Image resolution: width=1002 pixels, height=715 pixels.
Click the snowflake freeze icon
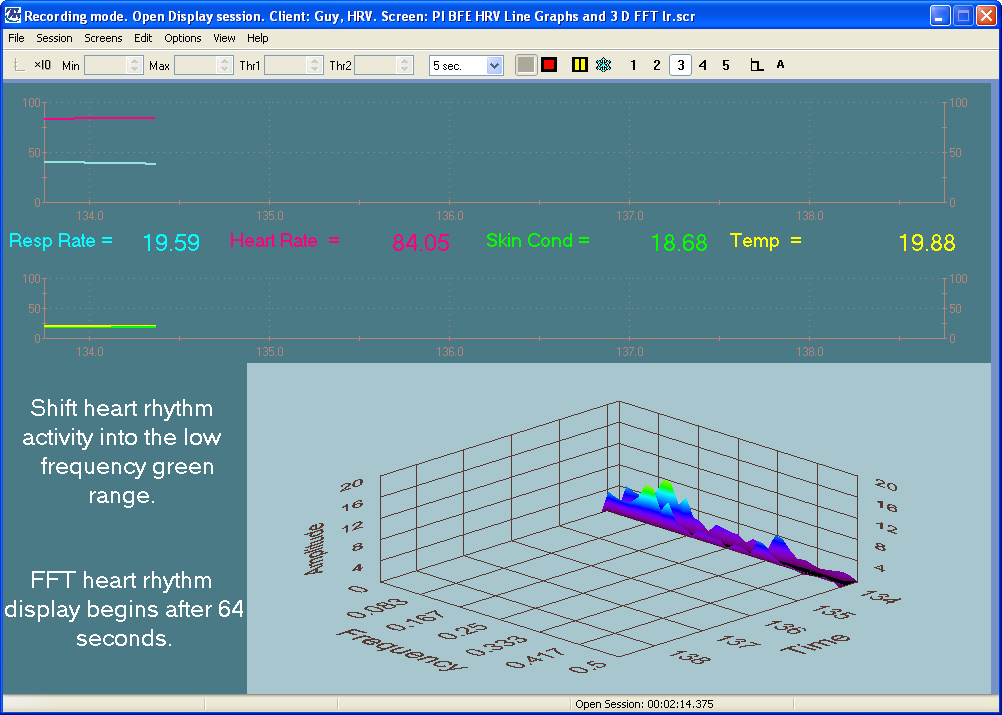click(x=603, y=65)
